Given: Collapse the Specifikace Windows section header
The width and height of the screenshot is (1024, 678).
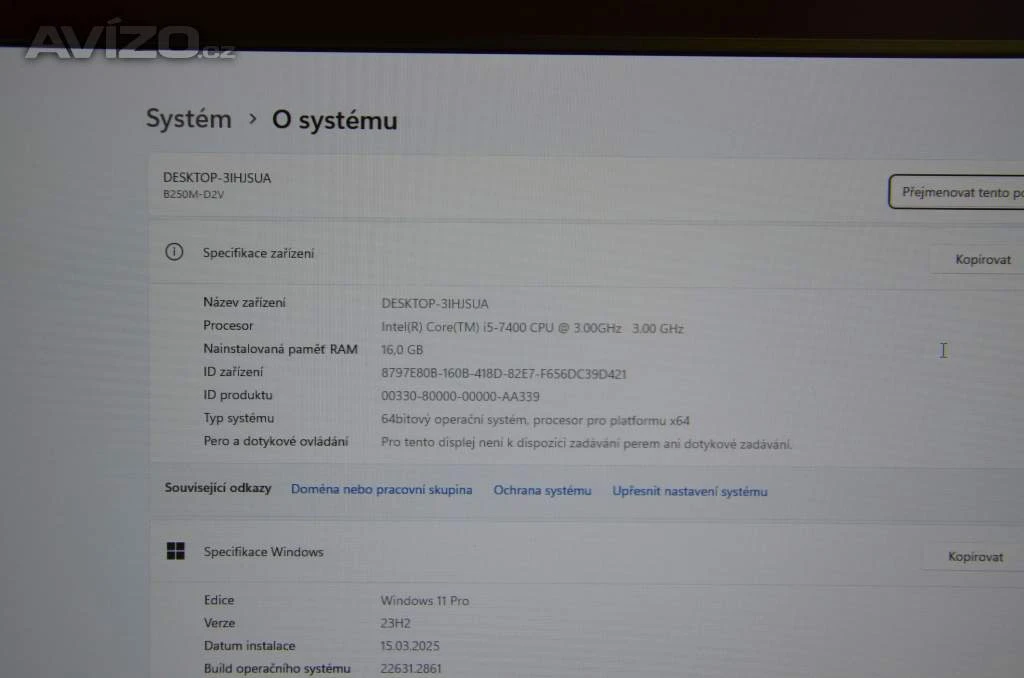Looking at the screenshot, I should (586, 553).
